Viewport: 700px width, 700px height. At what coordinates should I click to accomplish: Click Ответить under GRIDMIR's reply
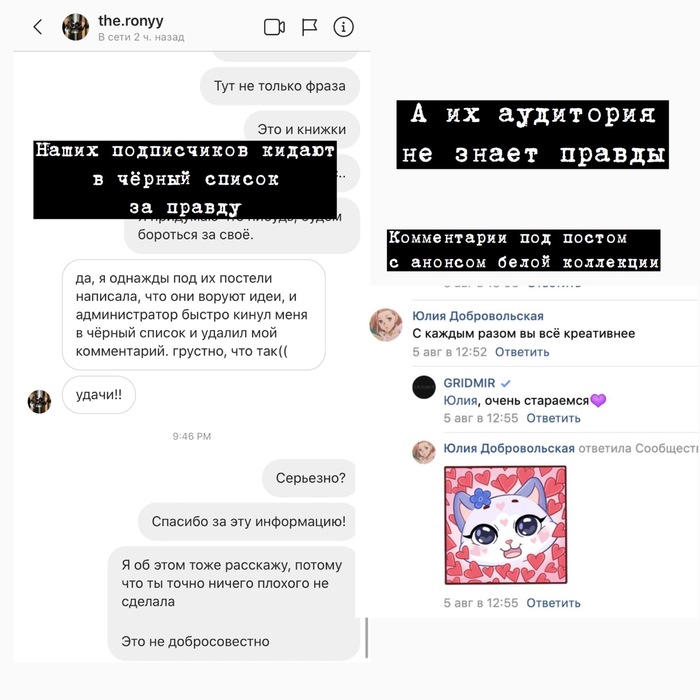click(x=553, y=418)
